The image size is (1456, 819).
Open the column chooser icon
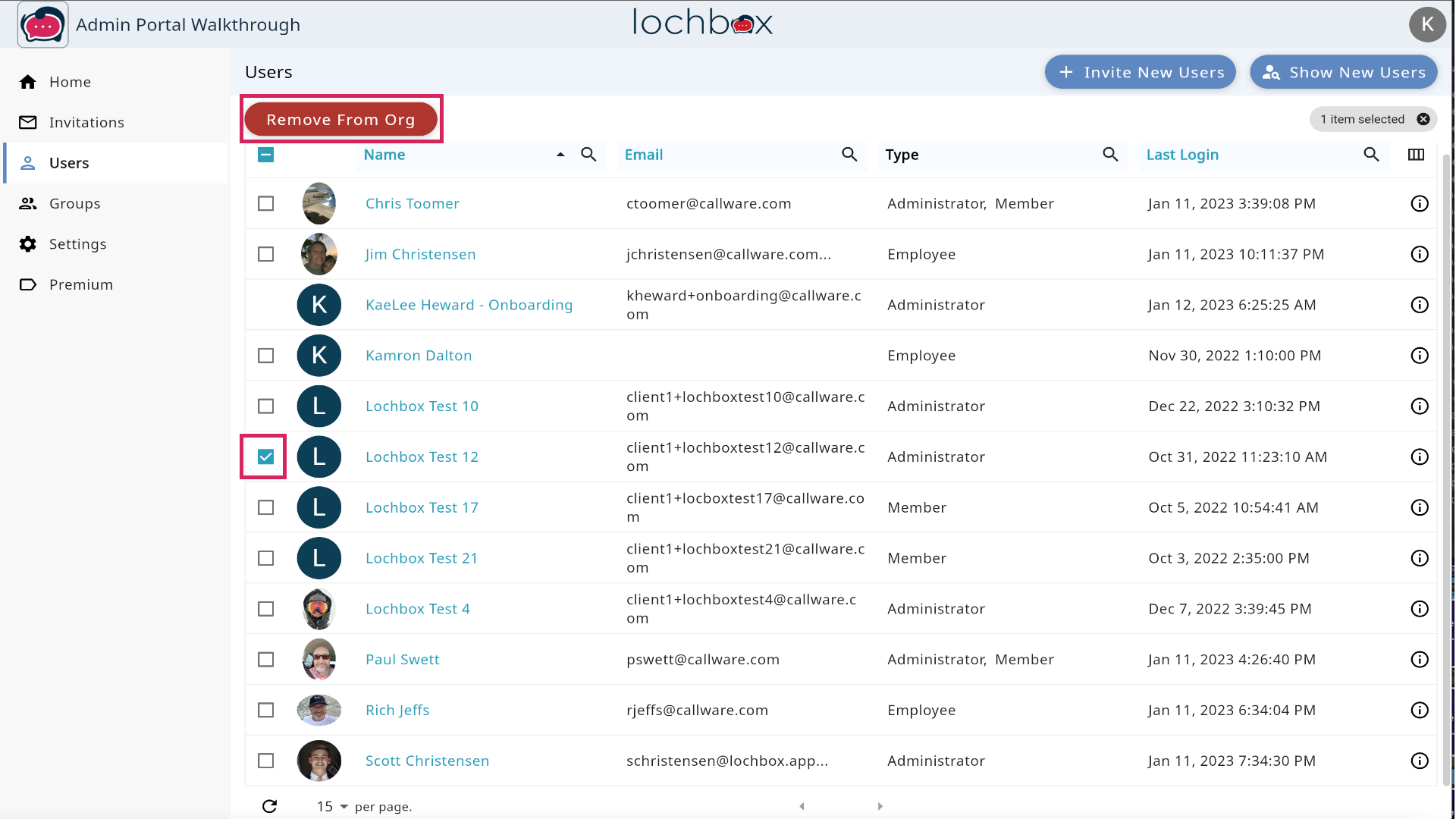1416,155
